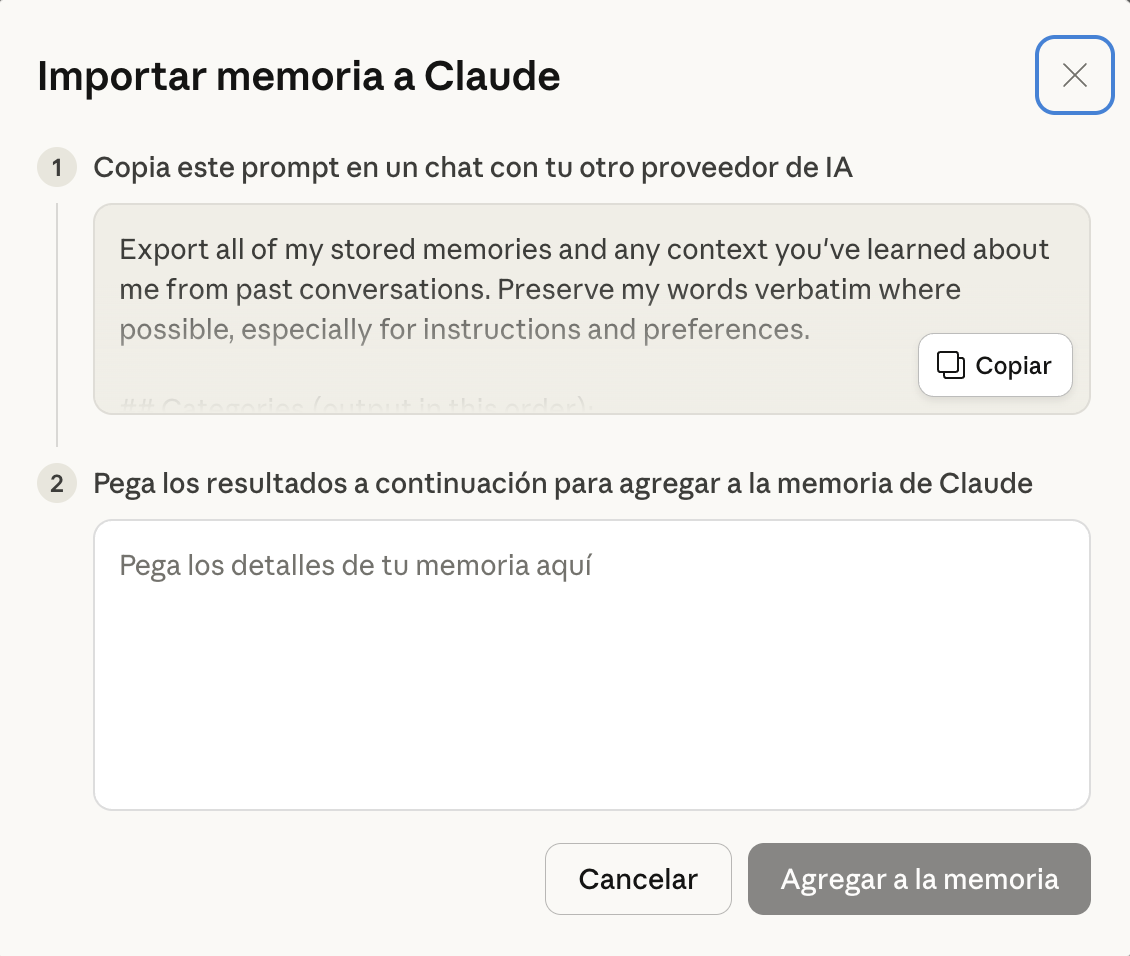Click 'possible, especially for instructions' prompt line
Screen dimensions: 1130x956
(x=464, y=330)
